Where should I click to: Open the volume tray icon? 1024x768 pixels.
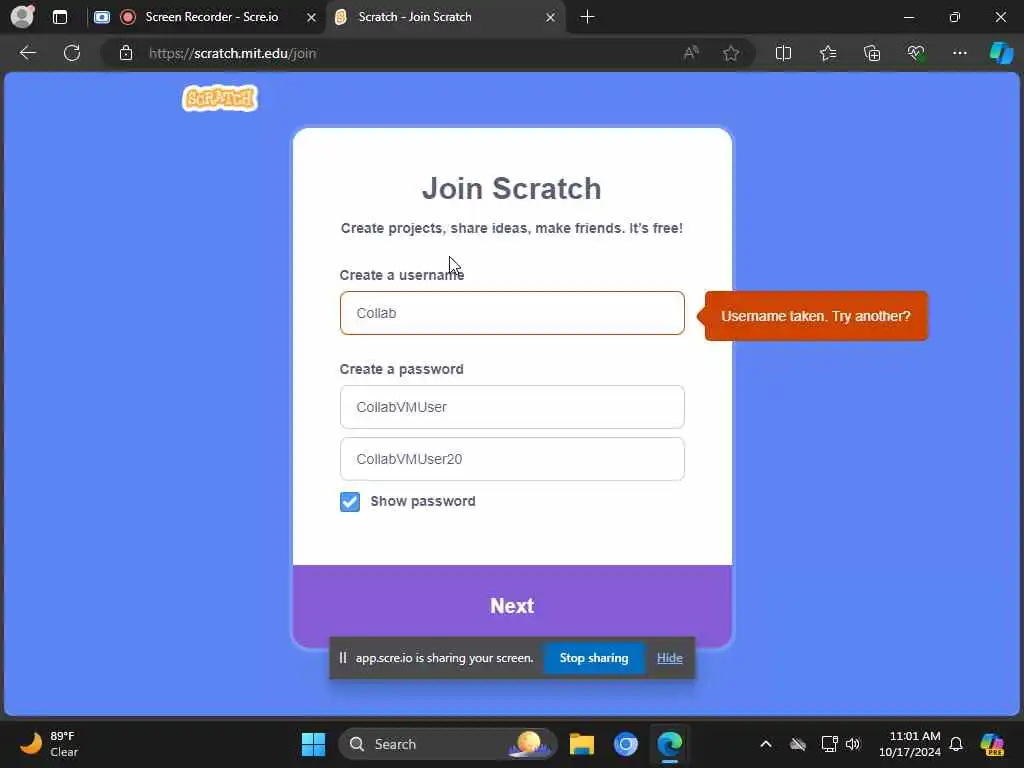[853, 744]
